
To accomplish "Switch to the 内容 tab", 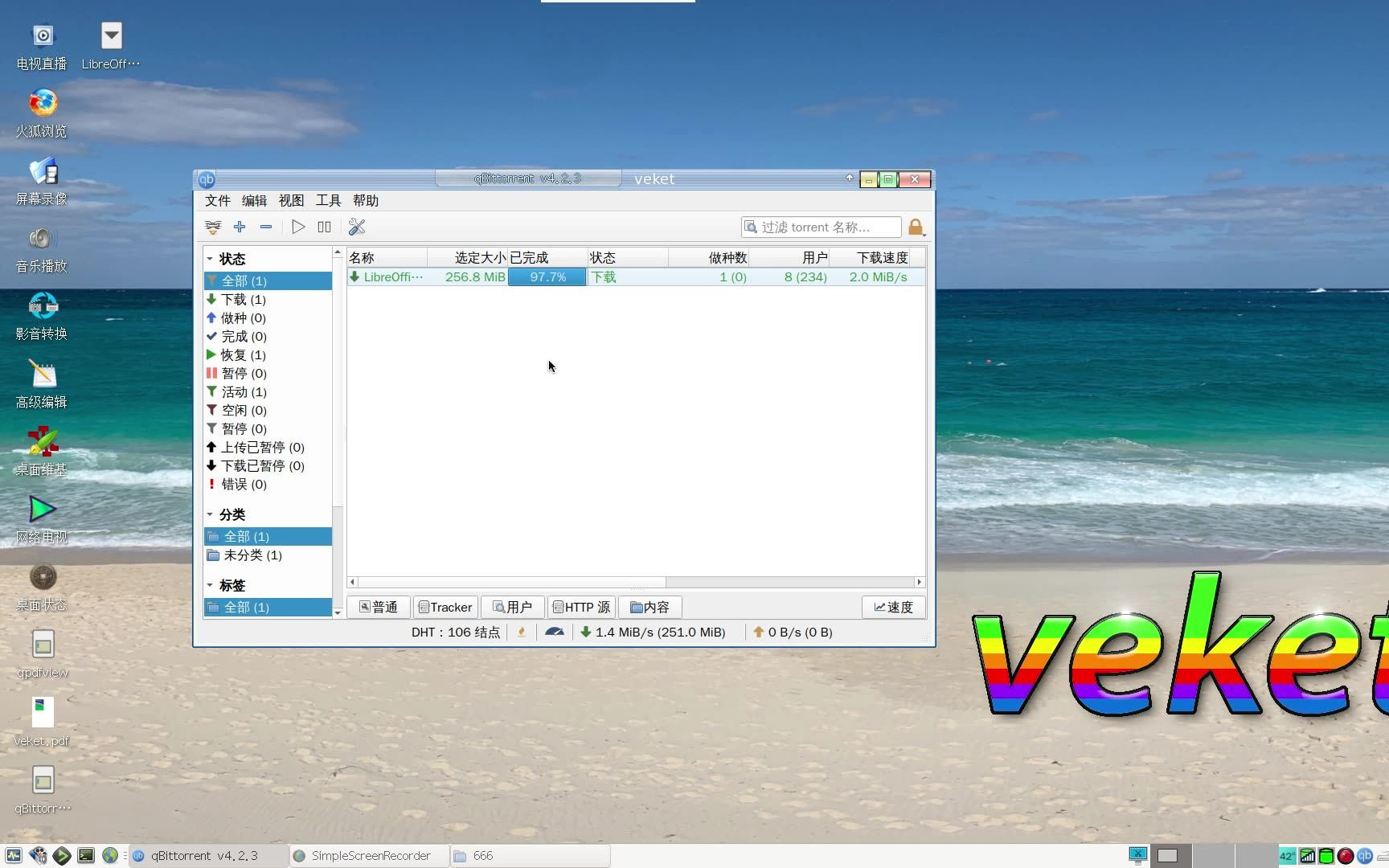I will pyautogui.click(x=650, y=607).
